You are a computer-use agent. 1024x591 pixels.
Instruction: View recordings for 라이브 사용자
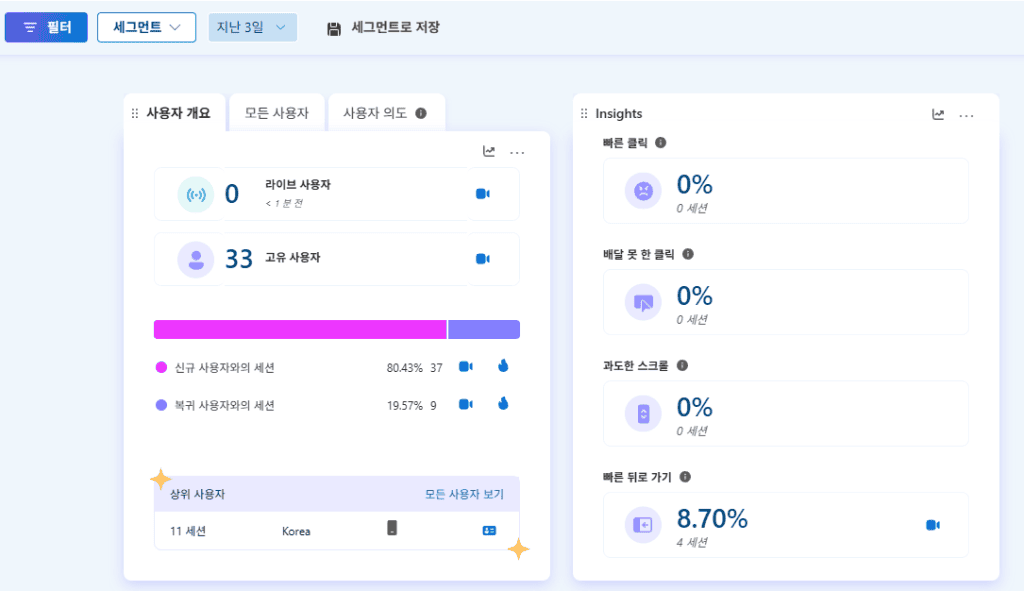[483, 194]
